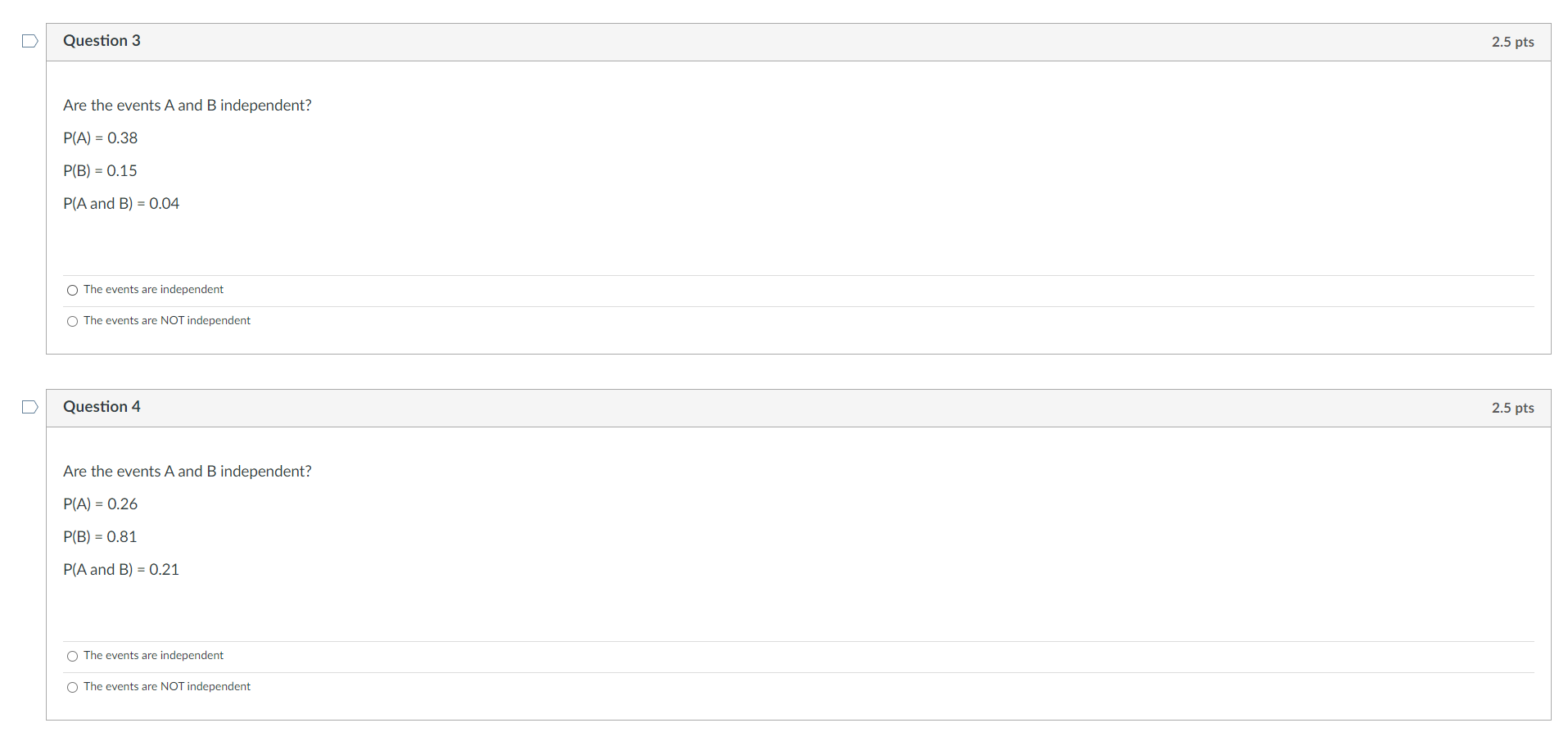Screen dimensions: 1568x732
Task: Click the bookmark marker beside Question 3
Action: [29, 40]
